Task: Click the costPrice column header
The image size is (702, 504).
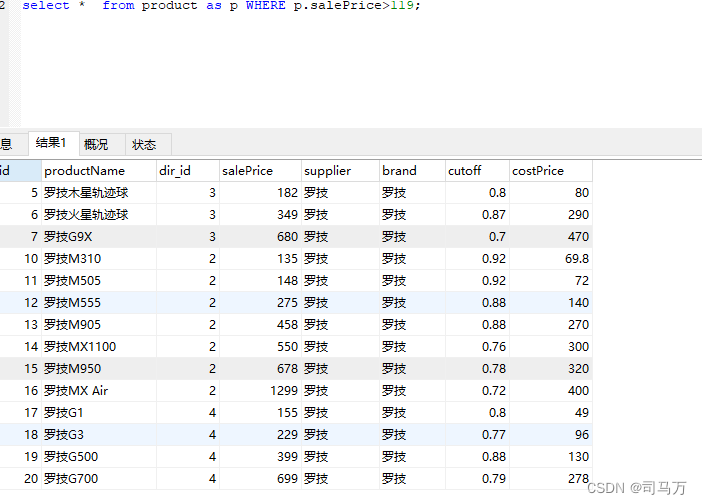Action: click(551, 171)
